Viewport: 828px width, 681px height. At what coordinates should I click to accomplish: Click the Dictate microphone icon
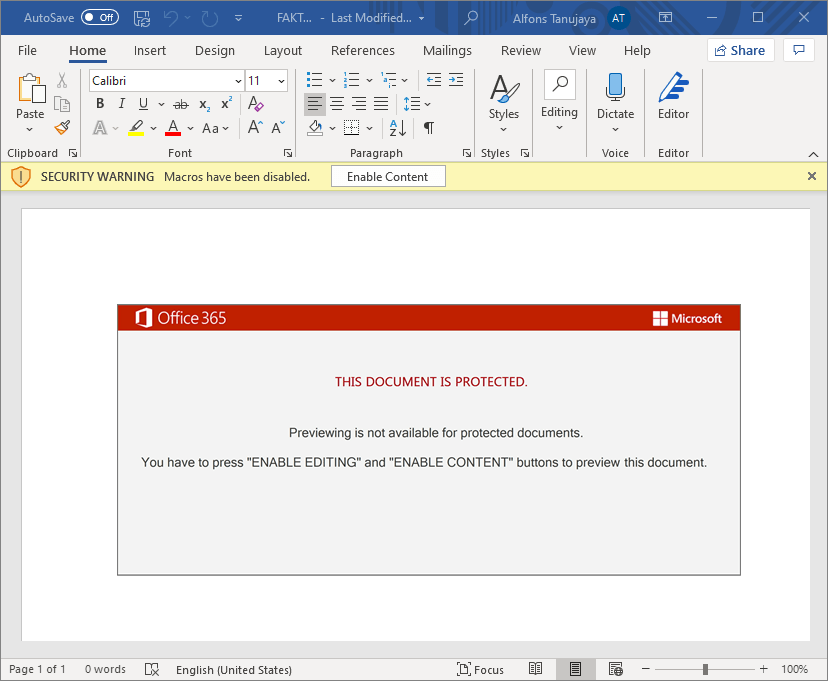615,87
